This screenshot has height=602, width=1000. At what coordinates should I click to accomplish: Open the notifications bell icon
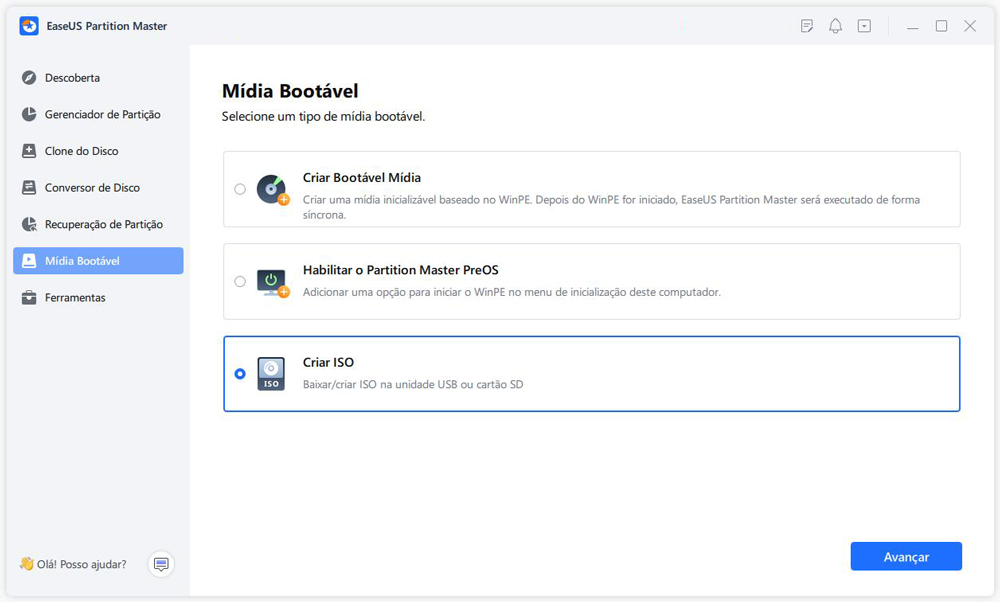coord(835,26)
